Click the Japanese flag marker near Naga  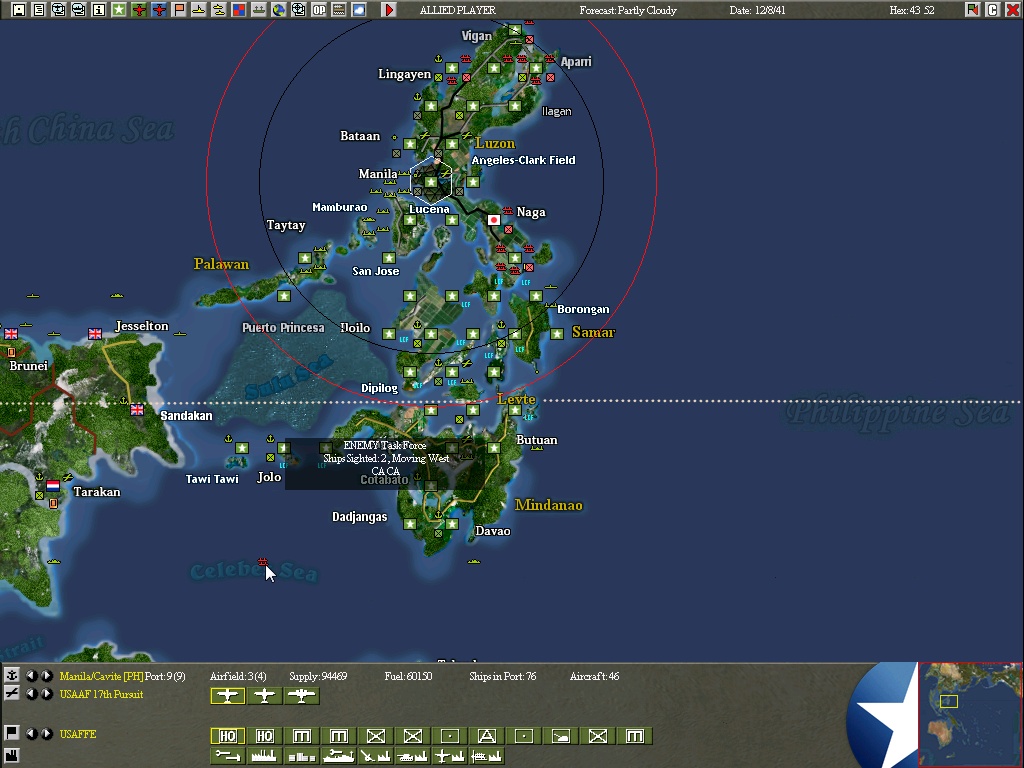494,220
